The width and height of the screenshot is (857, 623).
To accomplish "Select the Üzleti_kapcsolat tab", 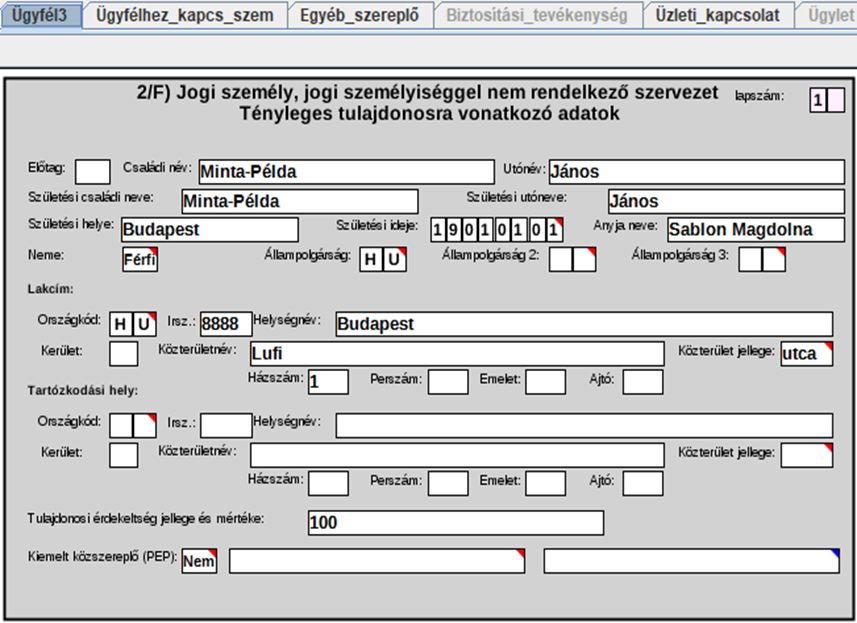I will (718, 15).
